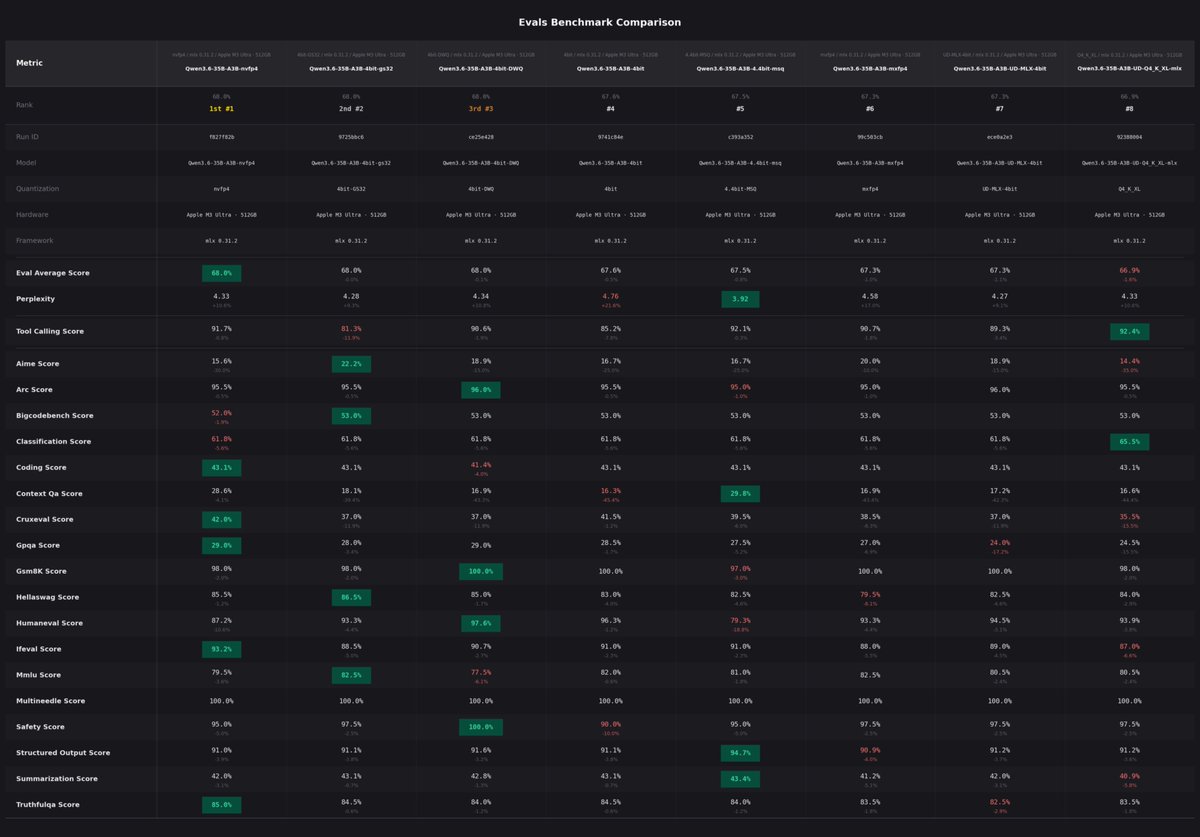Click the Quantization row label
Viewport: 1200px width, 837px height.
click(37, 188)
